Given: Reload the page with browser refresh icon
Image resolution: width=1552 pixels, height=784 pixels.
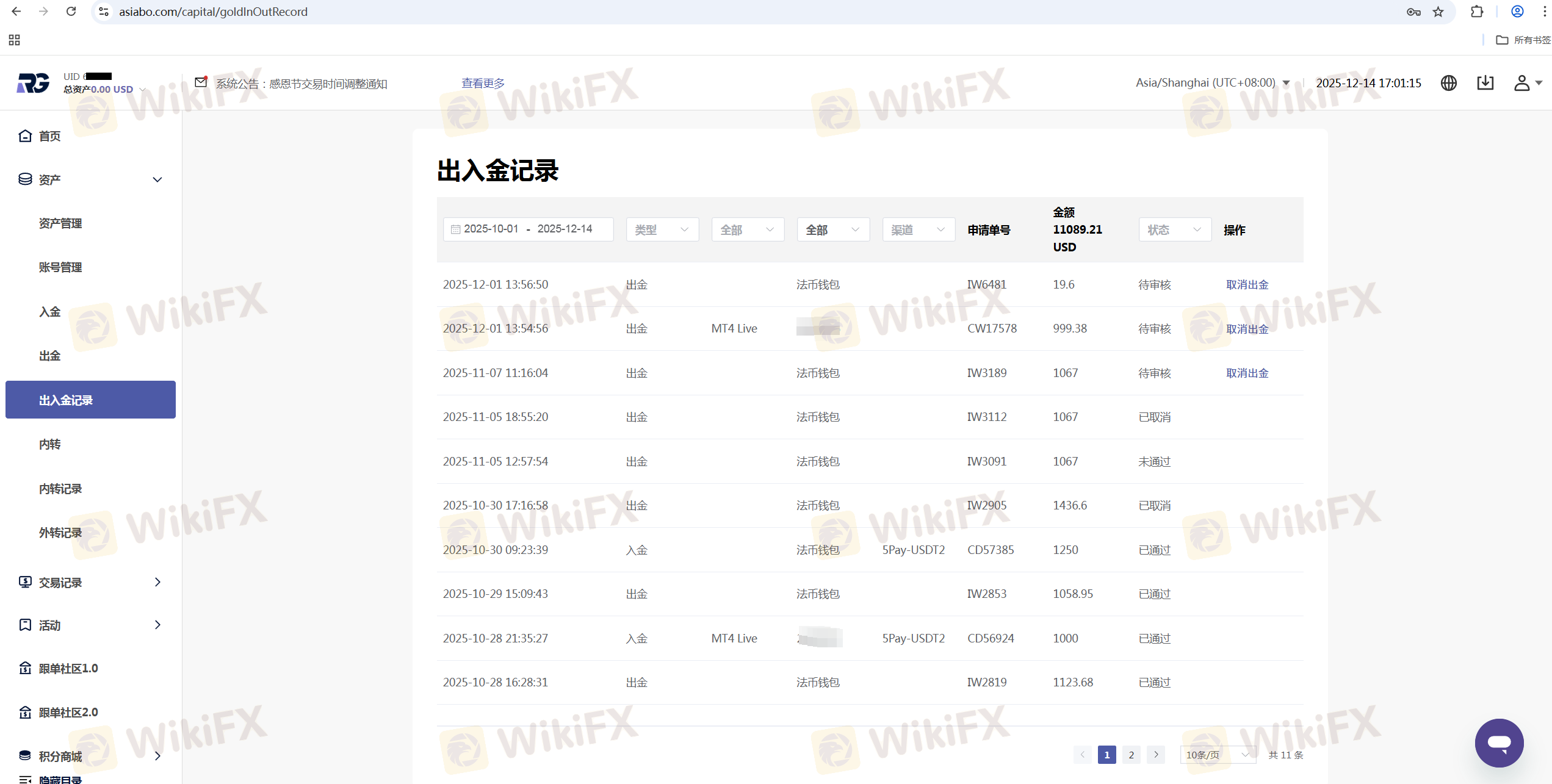Looking at the screenshot, I should pyautogui.click(x=71, y=12).
